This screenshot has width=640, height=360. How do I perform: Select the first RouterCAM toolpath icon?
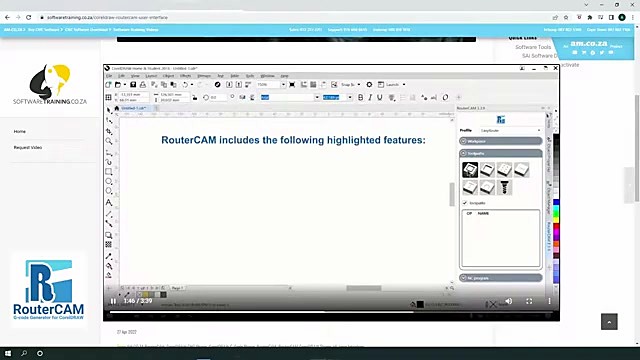point(470,170)
